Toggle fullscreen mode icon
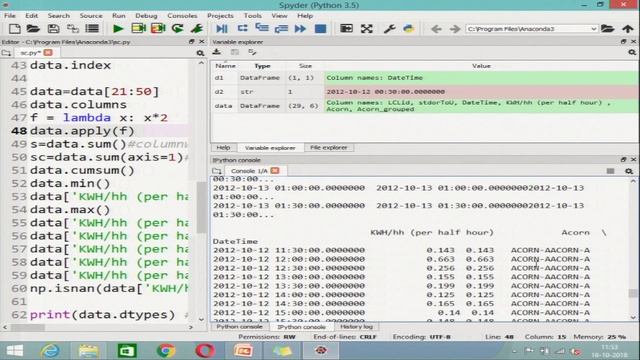640x360 pixels. (367, 29)
